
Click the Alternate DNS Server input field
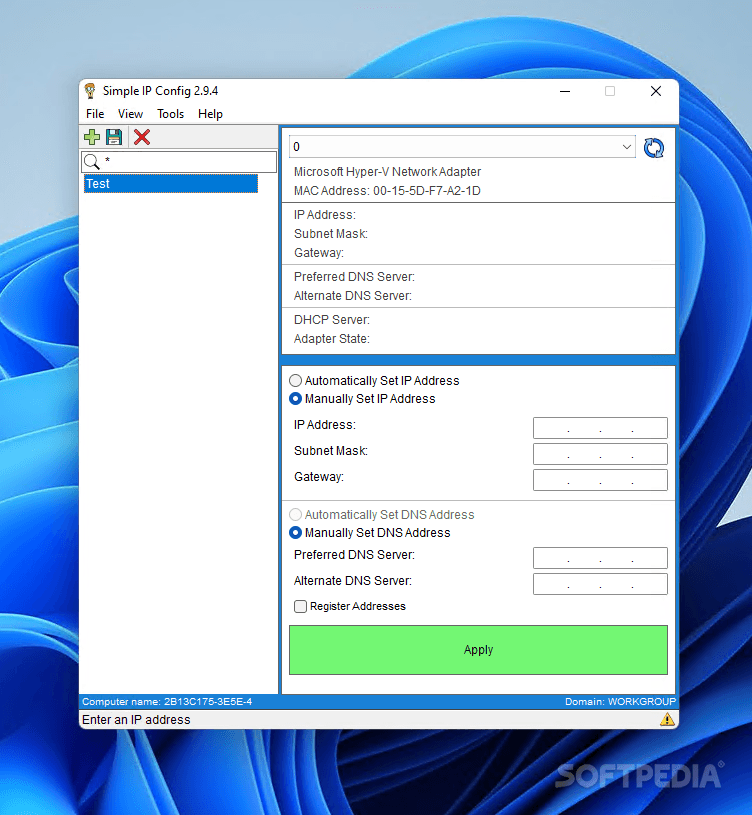(600, 584)
